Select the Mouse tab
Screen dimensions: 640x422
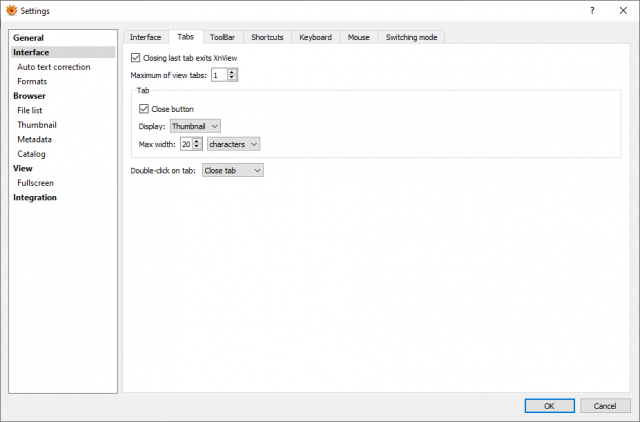pyautogui.click(x=359, y=37)
